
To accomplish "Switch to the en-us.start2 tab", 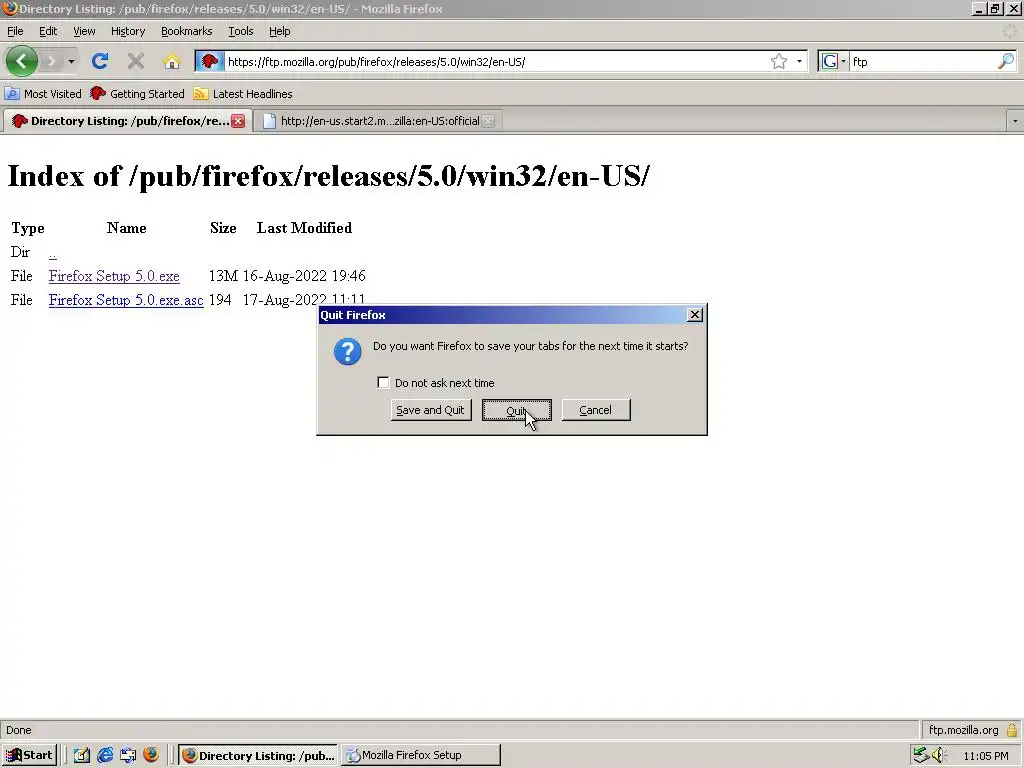I will coord(379,121).
